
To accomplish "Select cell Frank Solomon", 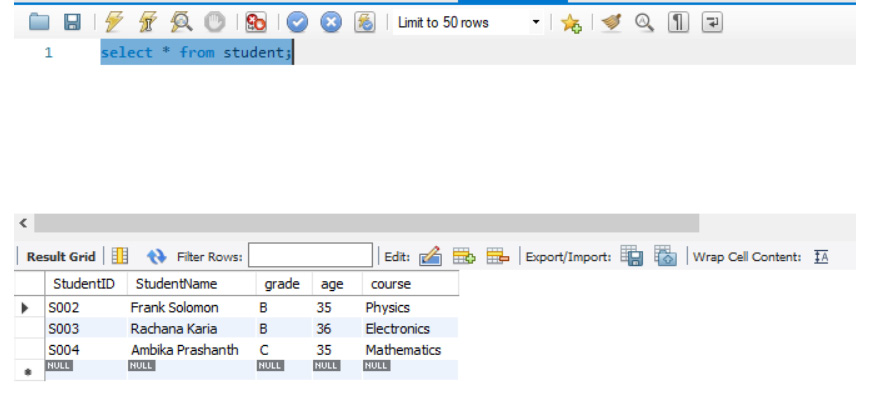I will pos(191,308).
